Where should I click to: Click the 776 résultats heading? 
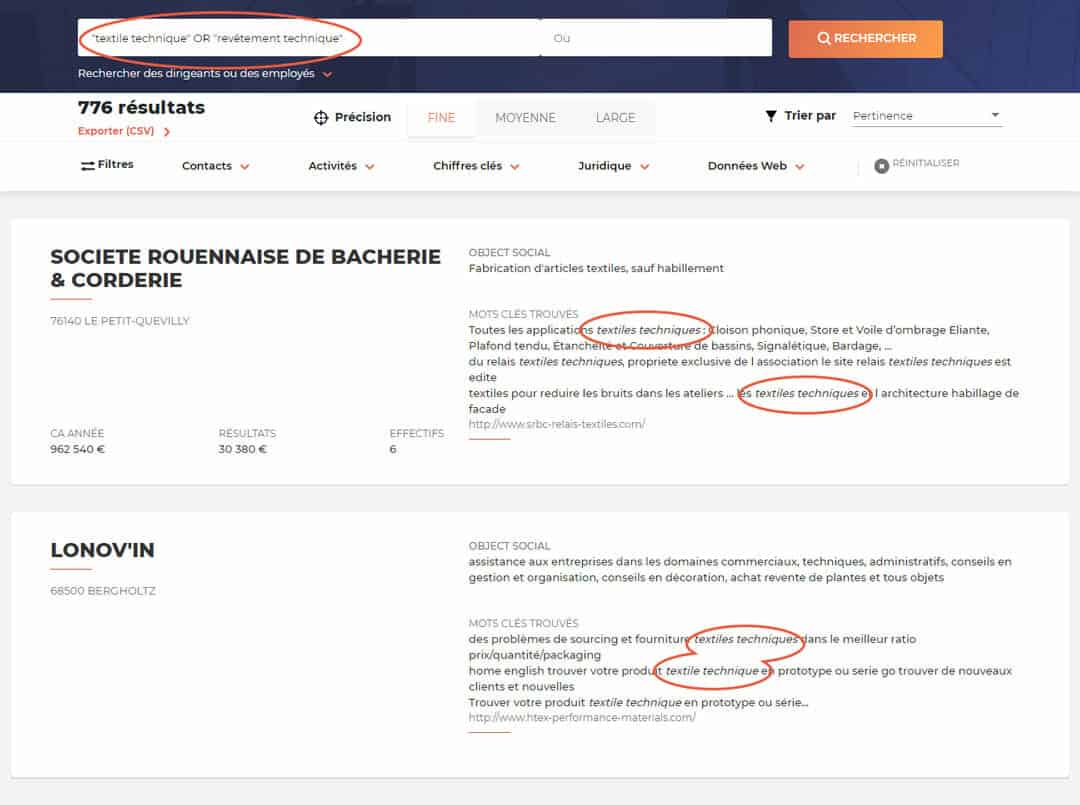(x=141, y=107)
